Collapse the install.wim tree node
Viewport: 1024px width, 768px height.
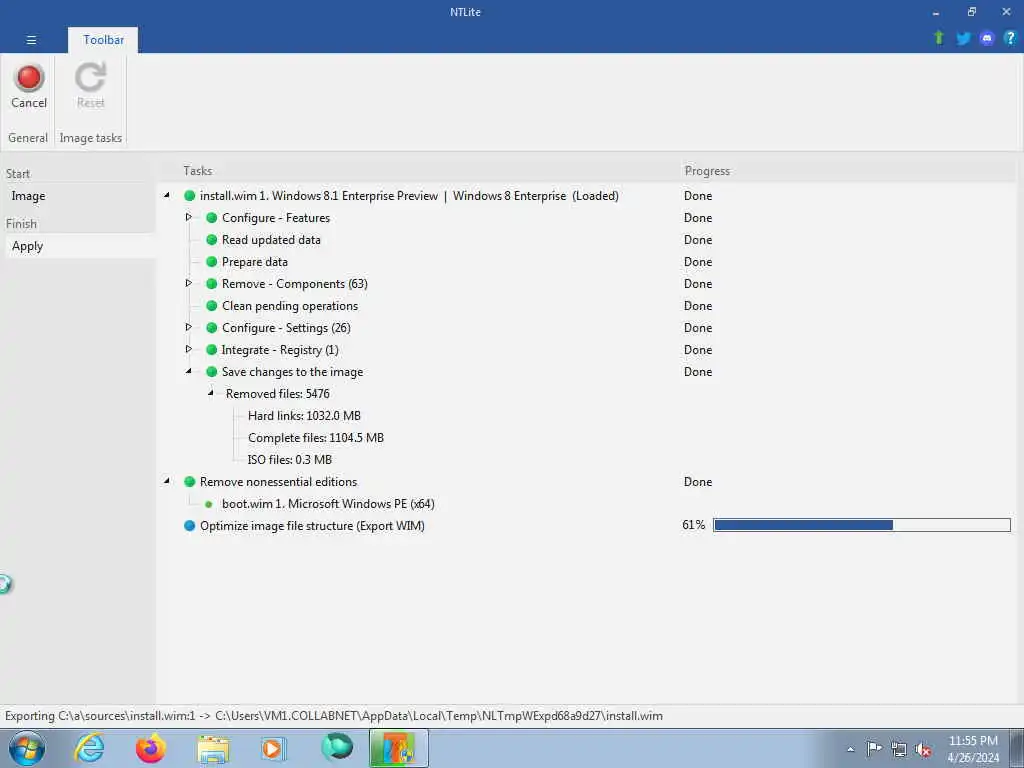[x=167, y=195]
